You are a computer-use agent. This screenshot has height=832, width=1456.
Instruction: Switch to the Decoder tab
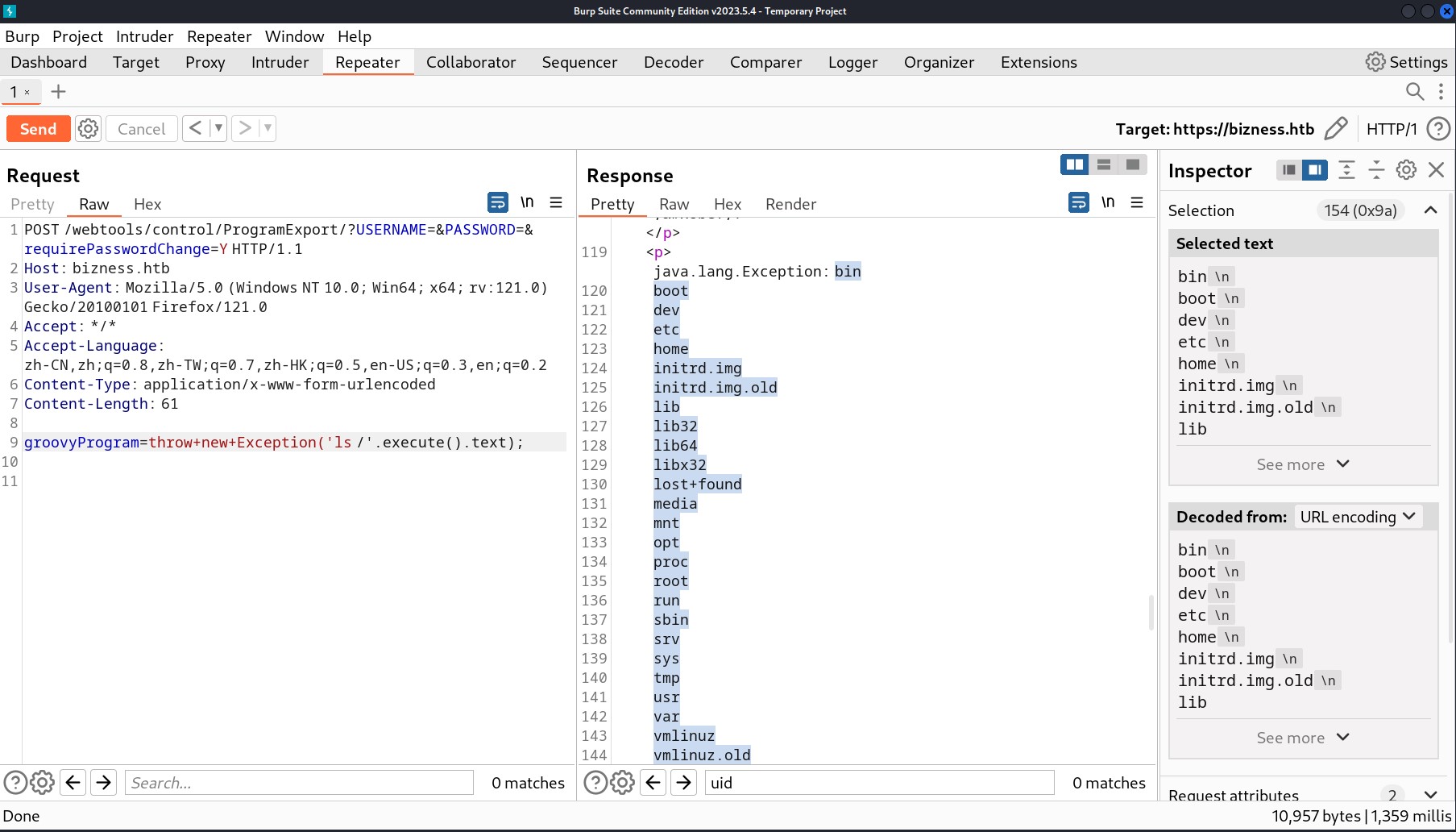[674, 62]
